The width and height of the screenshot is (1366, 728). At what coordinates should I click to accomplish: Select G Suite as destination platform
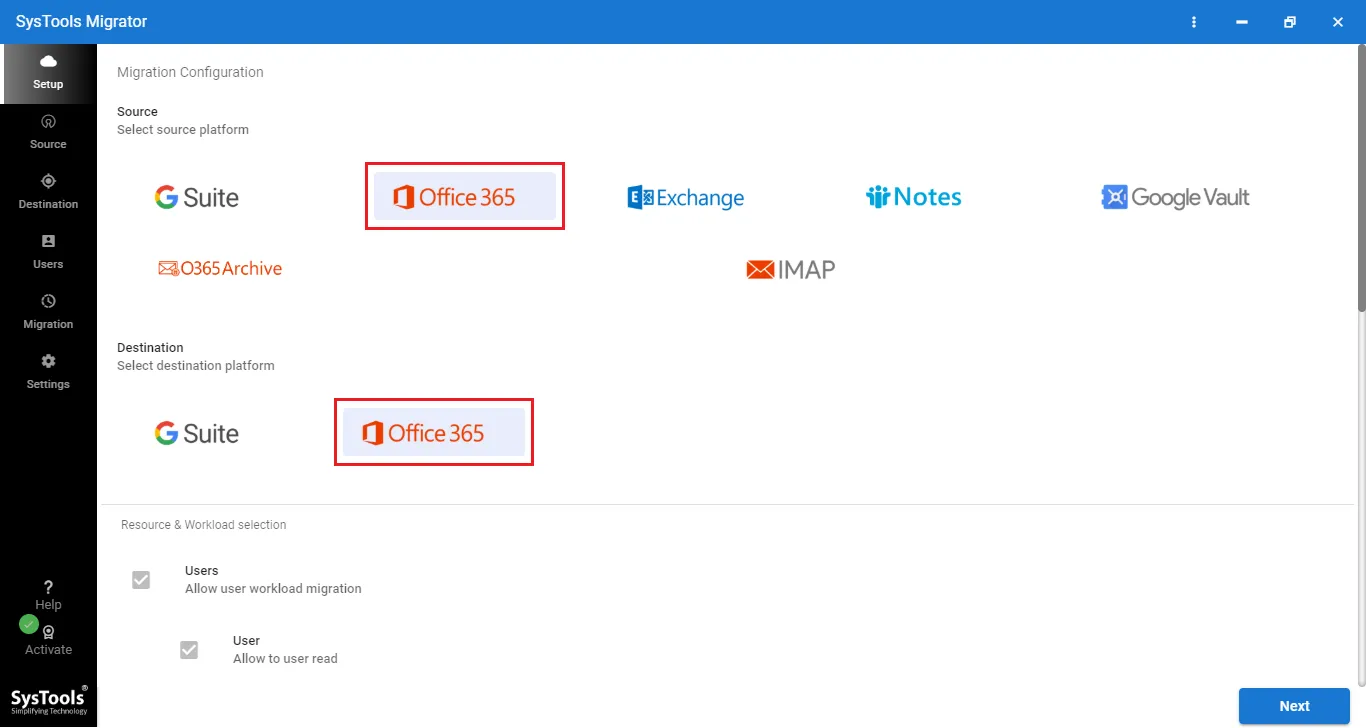tap(197, 433)
